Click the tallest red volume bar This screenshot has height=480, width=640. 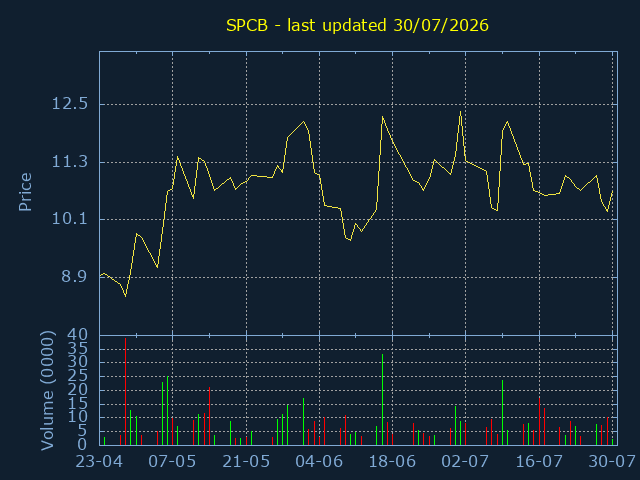pyautogui.click(x=125, y=391)
